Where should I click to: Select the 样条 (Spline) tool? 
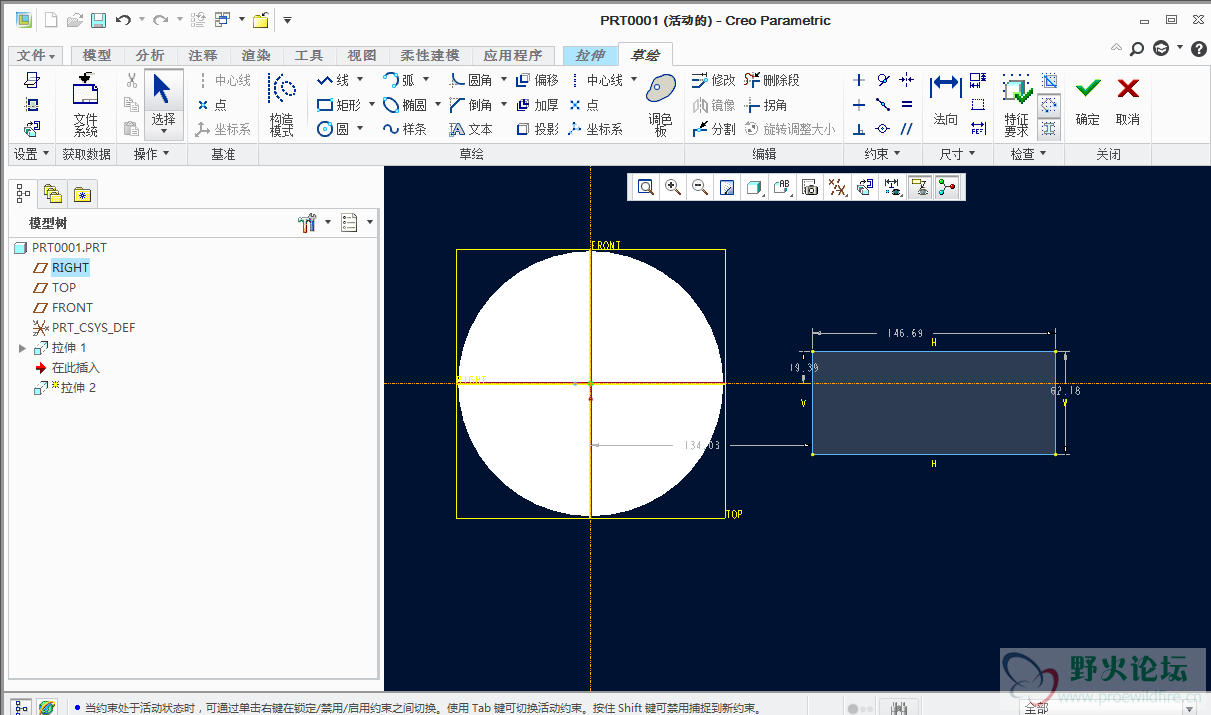pyautogui.click(x=405, y=129)
